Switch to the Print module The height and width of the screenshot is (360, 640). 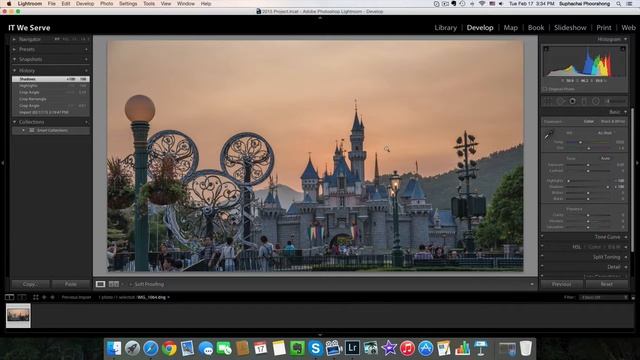(604, 28)
